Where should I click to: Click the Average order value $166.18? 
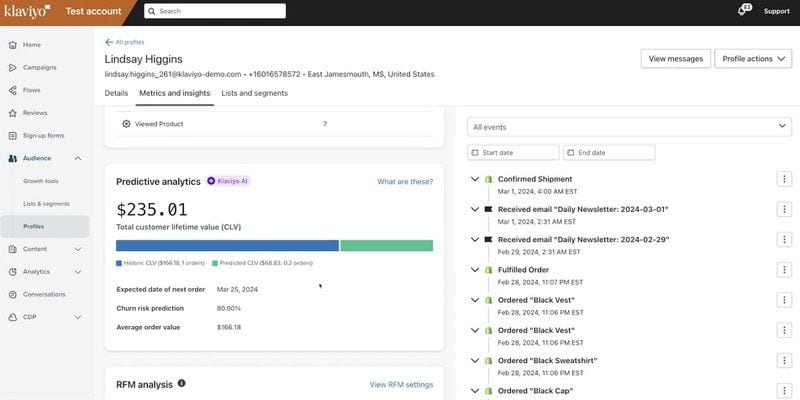229,328
